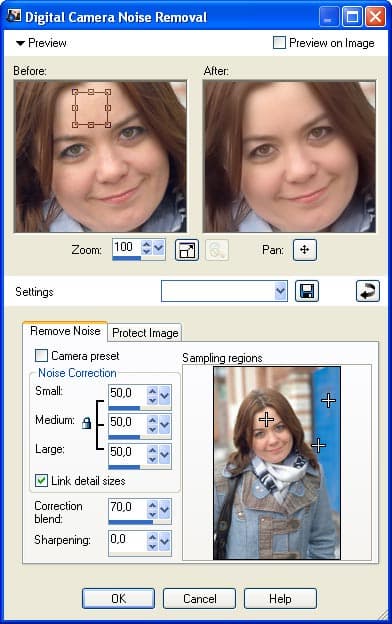Maximize the dialog window
Image resolution: width=392 pixels, height=624 pixels.
(352, 17)
